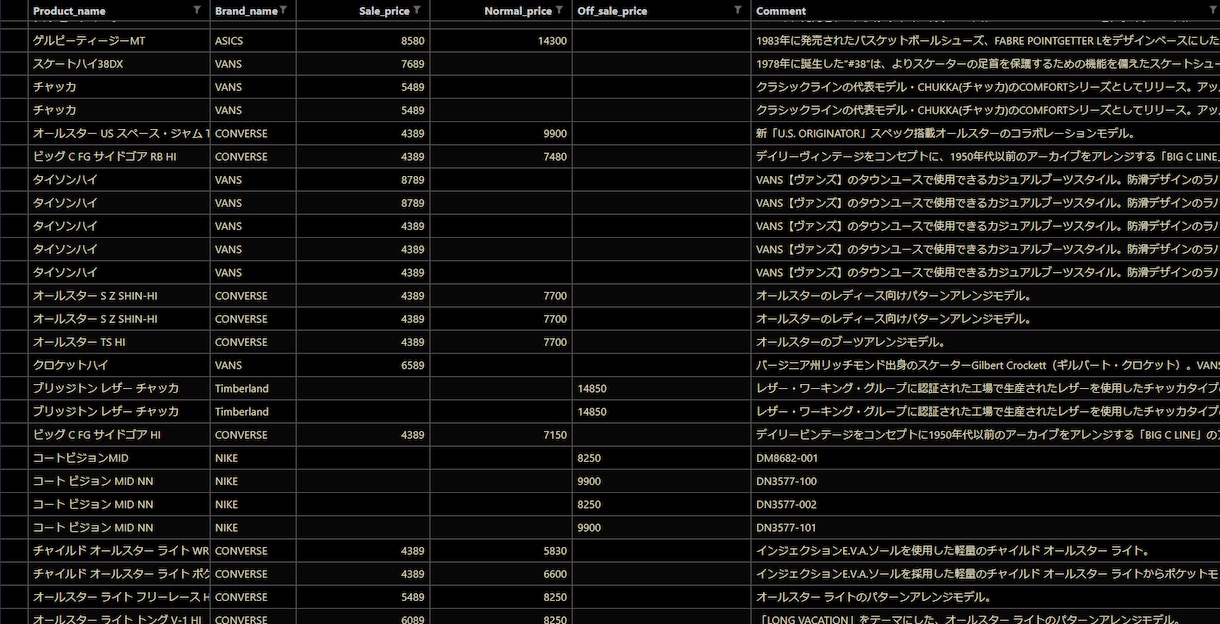Click the sale price 8580 cell
Viewport: 1220px width, 624px height.
(363, 41)
